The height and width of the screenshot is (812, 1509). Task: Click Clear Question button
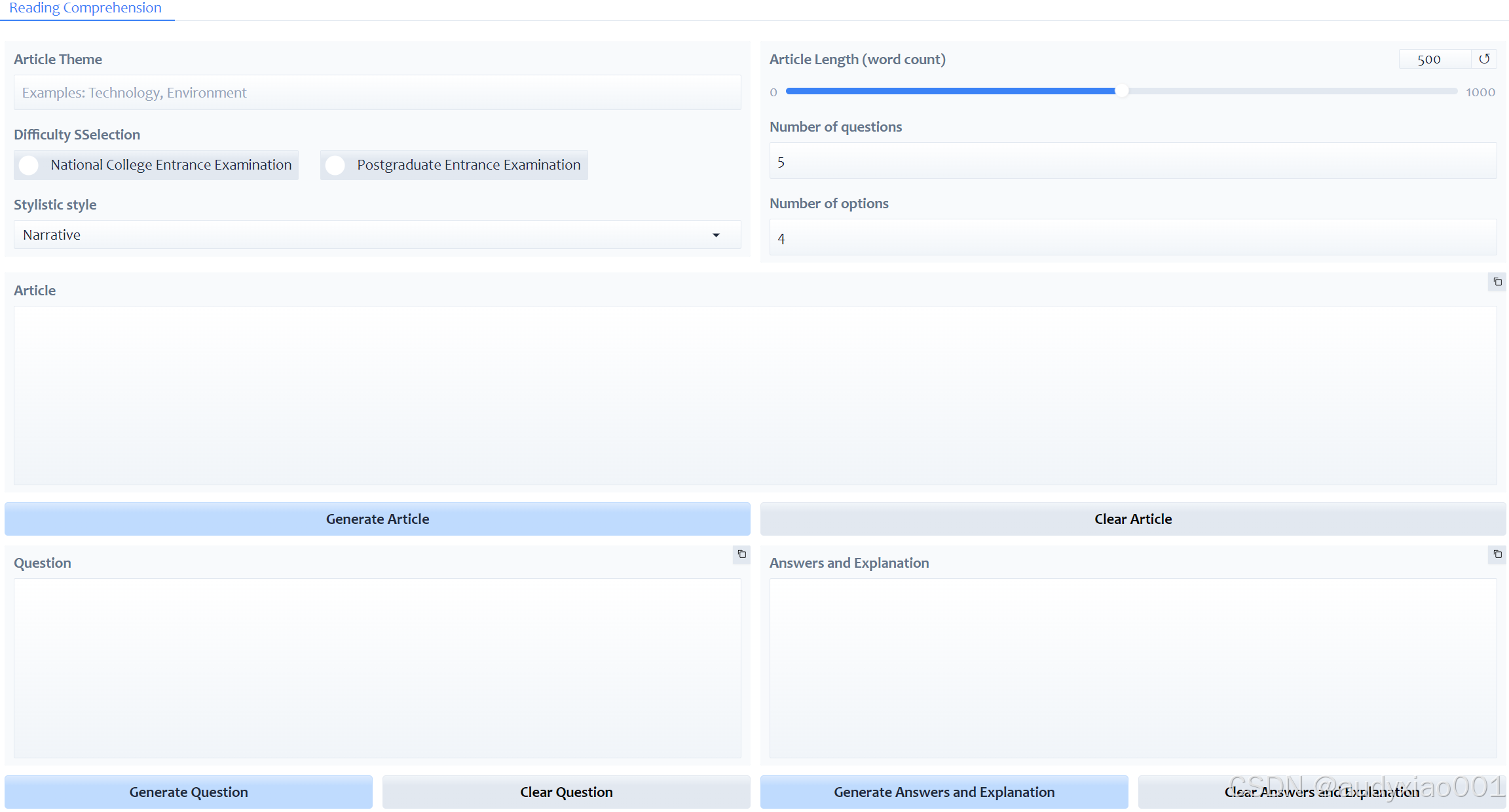click(567, 792)
